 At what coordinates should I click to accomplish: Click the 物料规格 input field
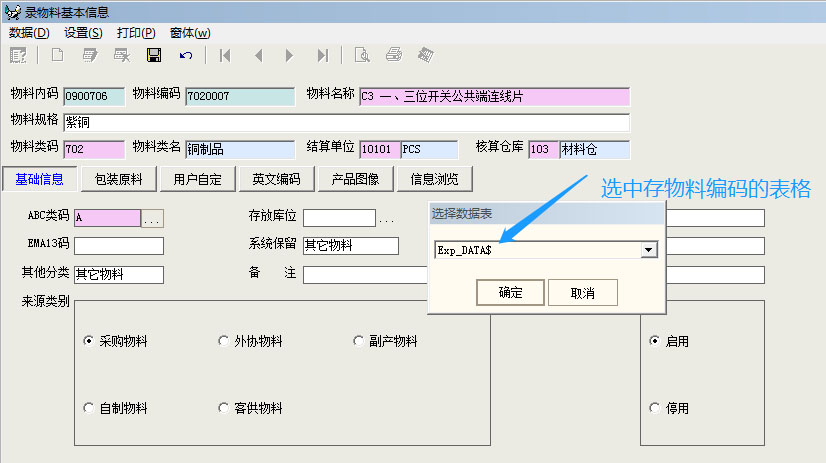pos(346,123)
